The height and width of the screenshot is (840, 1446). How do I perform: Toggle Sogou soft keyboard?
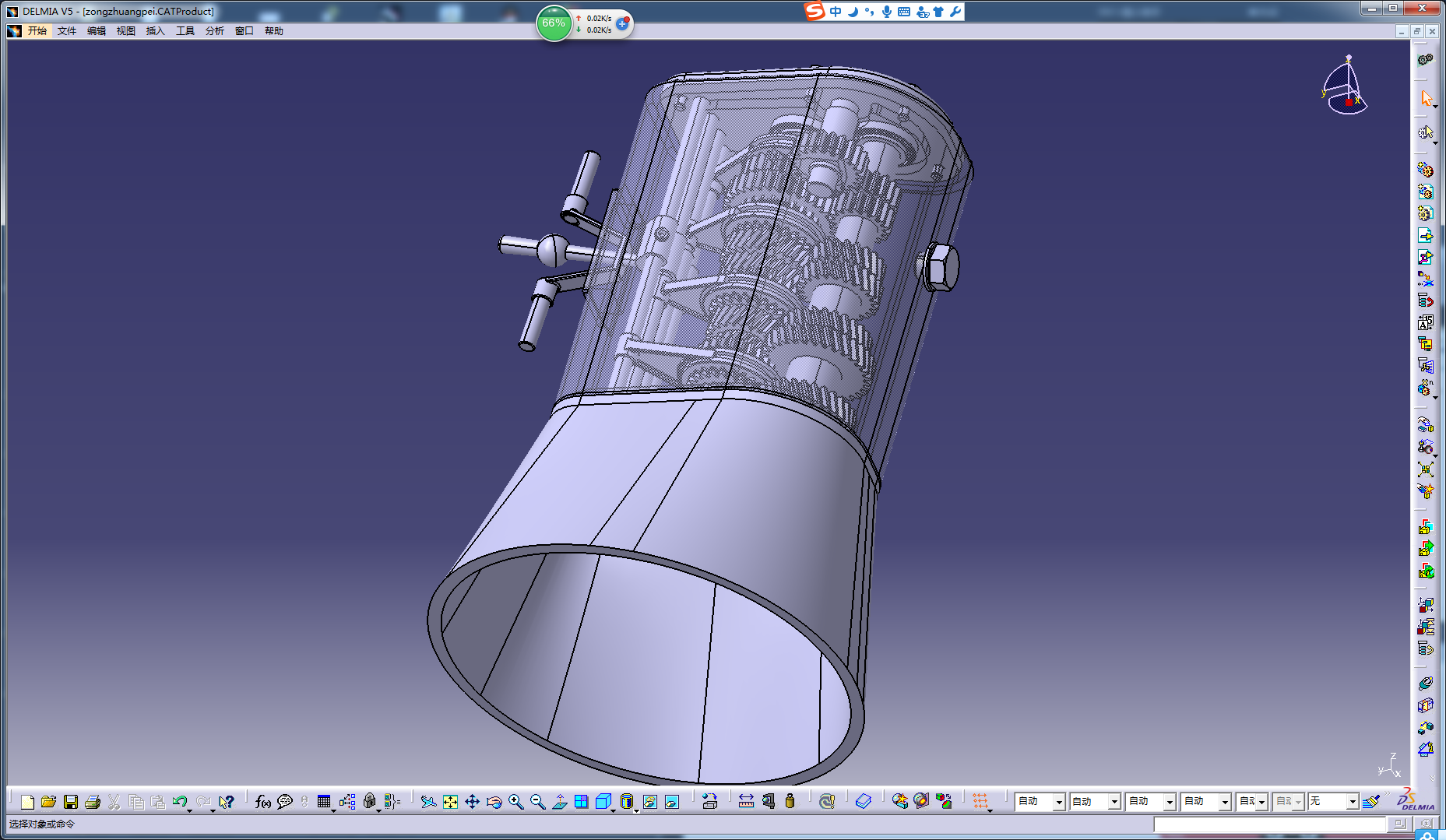click(903, 12)
